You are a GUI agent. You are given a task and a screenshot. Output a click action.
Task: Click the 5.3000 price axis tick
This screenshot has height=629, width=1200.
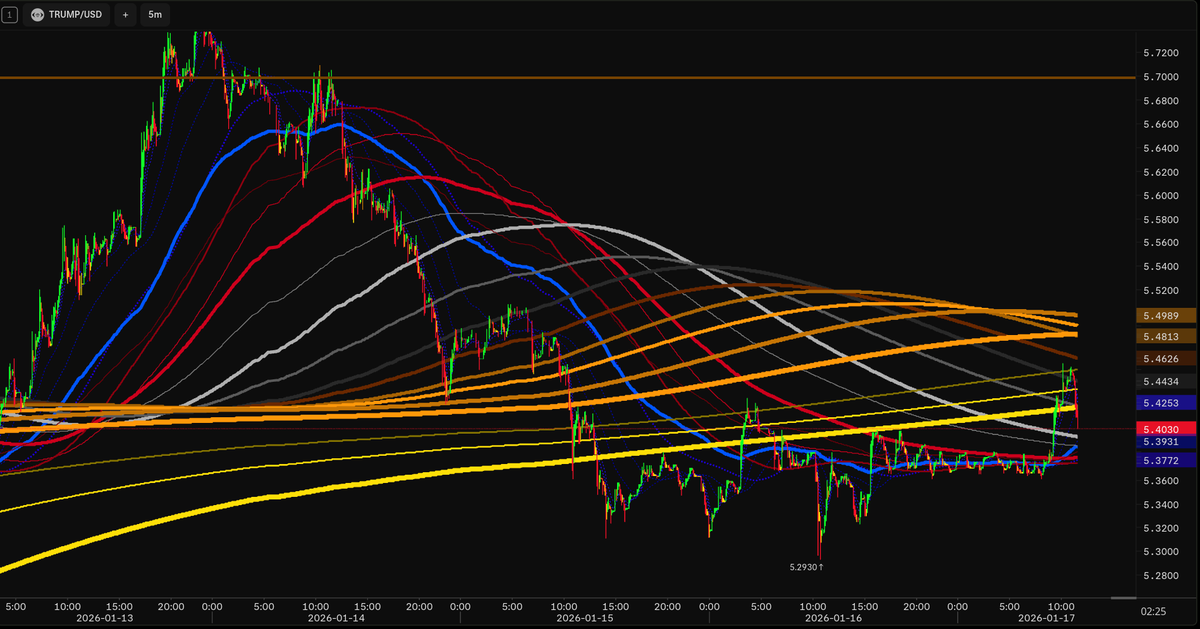tap(1160, 552)
